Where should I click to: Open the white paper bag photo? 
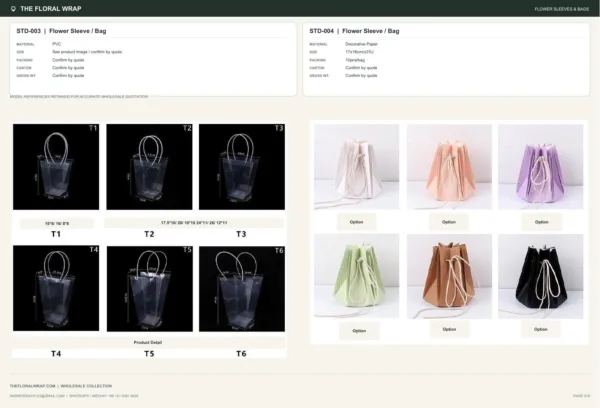[x=357, y=166]
